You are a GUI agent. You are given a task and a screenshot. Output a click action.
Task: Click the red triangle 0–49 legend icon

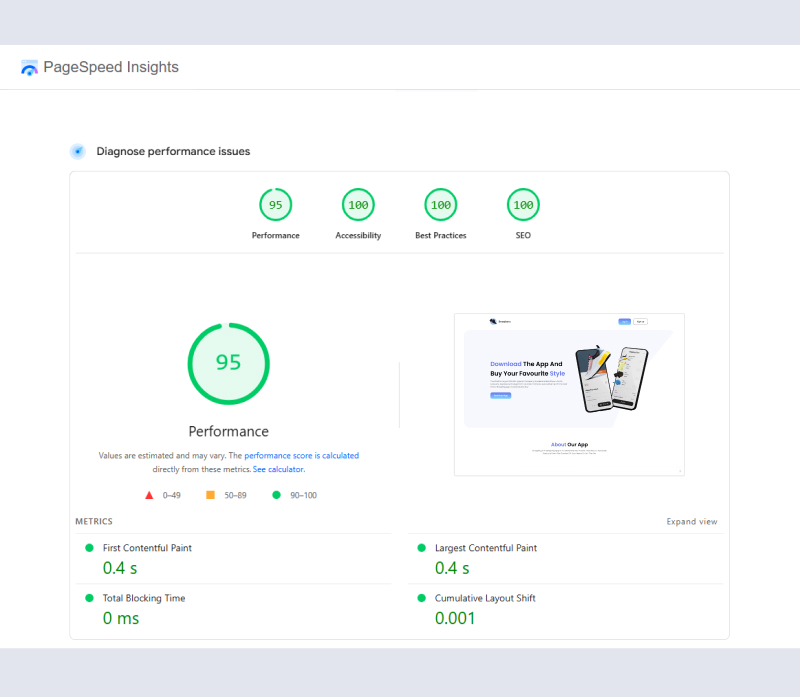click(149, 495)
